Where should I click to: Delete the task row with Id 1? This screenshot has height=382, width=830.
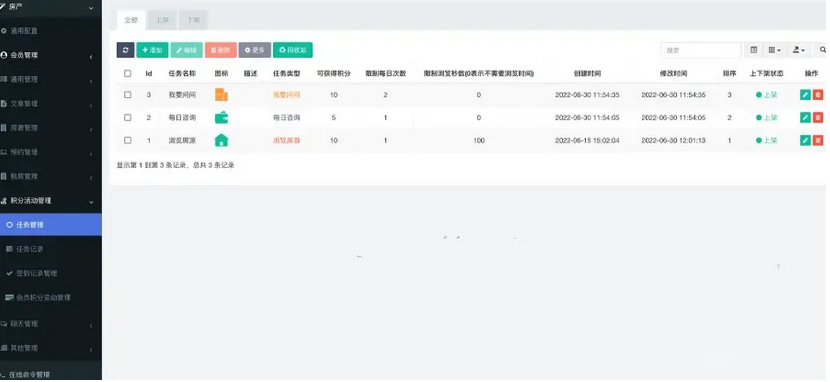(x=818, y=140)
